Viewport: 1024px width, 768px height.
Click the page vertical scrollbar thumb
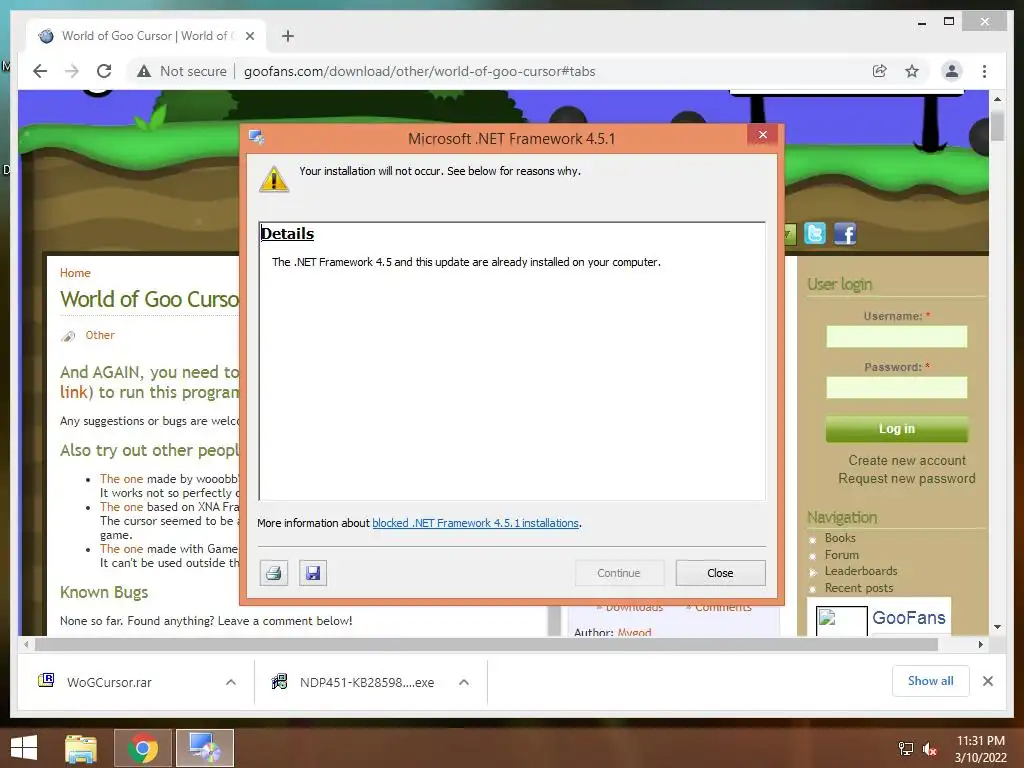coord(997,126)
